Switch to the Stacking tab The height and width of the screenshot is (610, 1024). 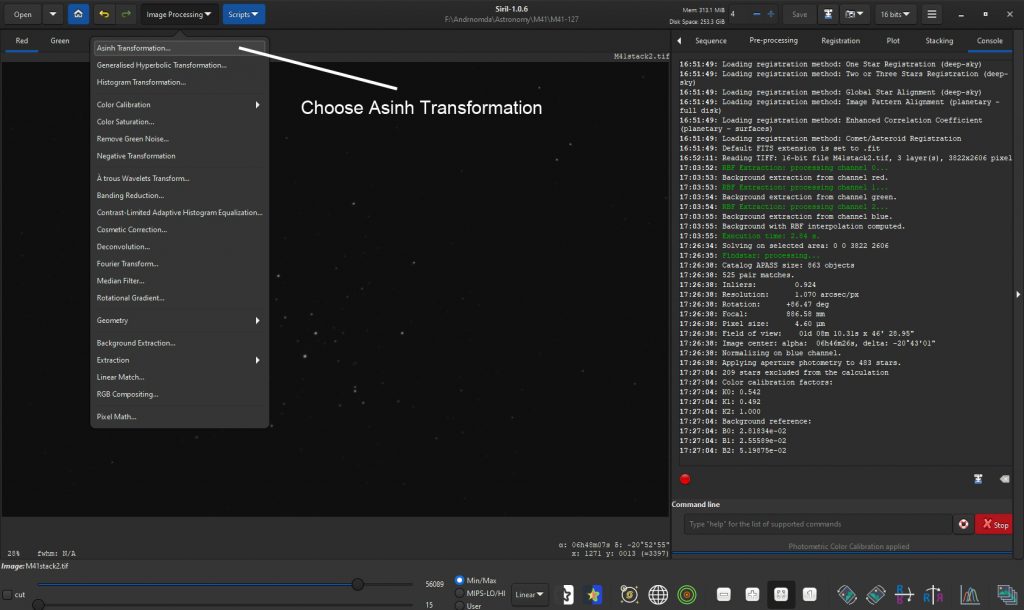pos(939,40)
